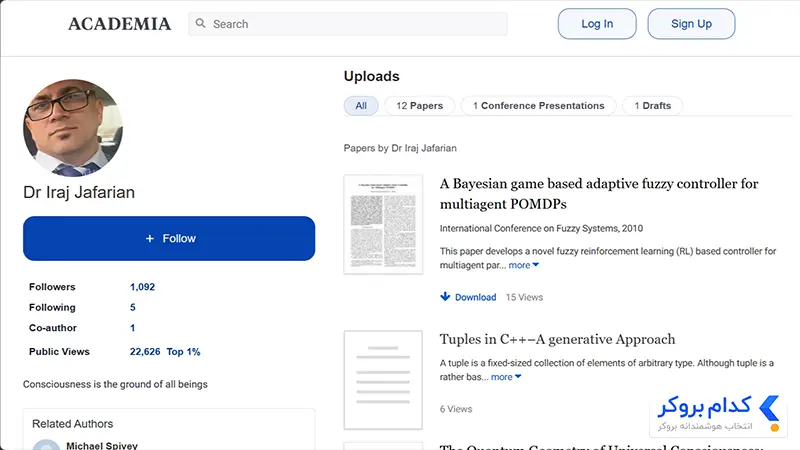View the 1,092 followers count

tap(142, 287)
